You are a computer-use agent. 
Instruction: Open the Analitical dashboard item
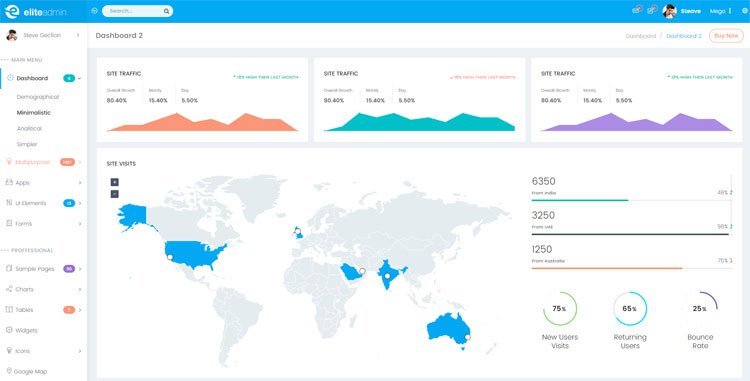[x=29, y=129]
